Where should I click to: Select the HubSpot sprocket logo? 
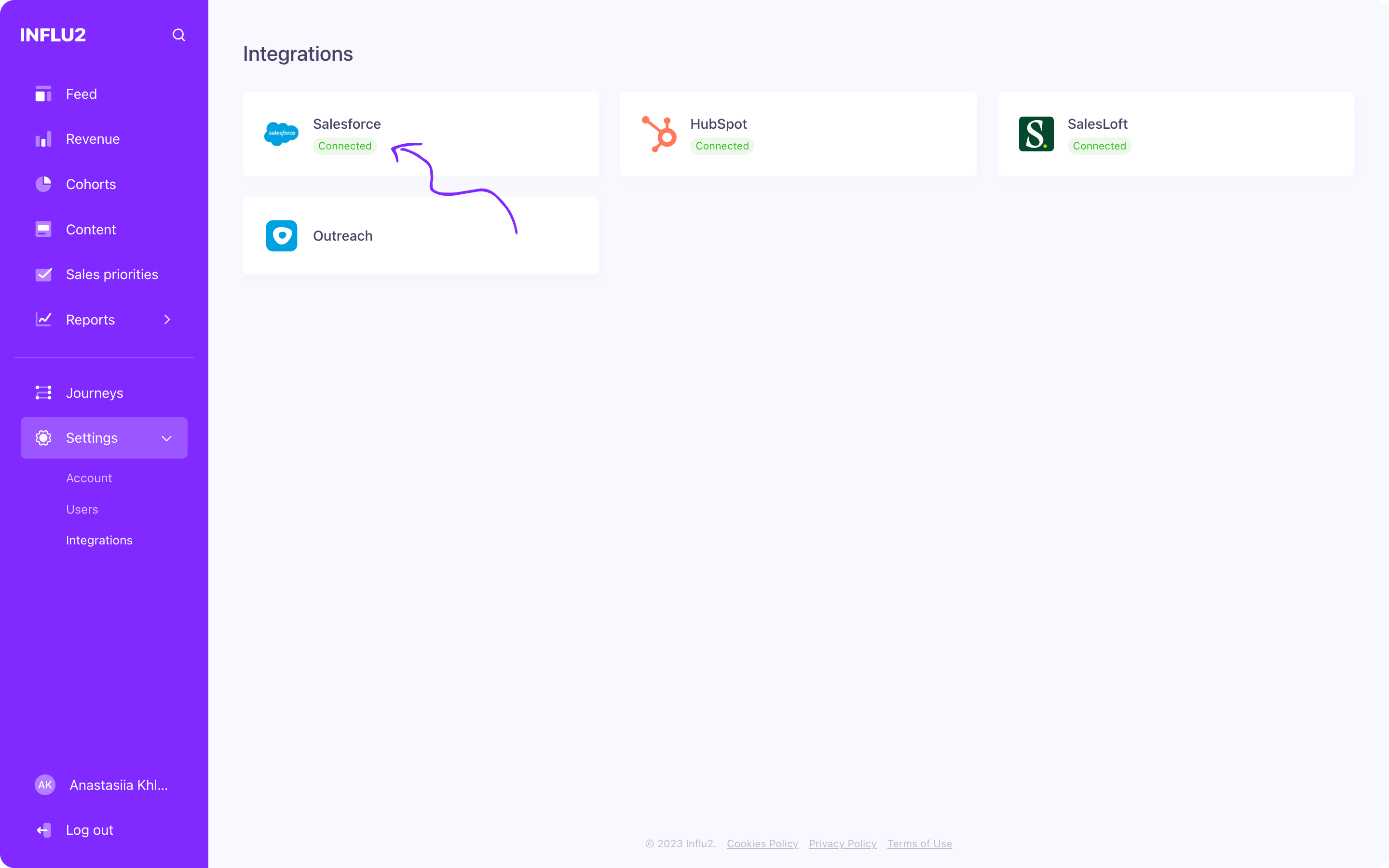click(659, 134)
